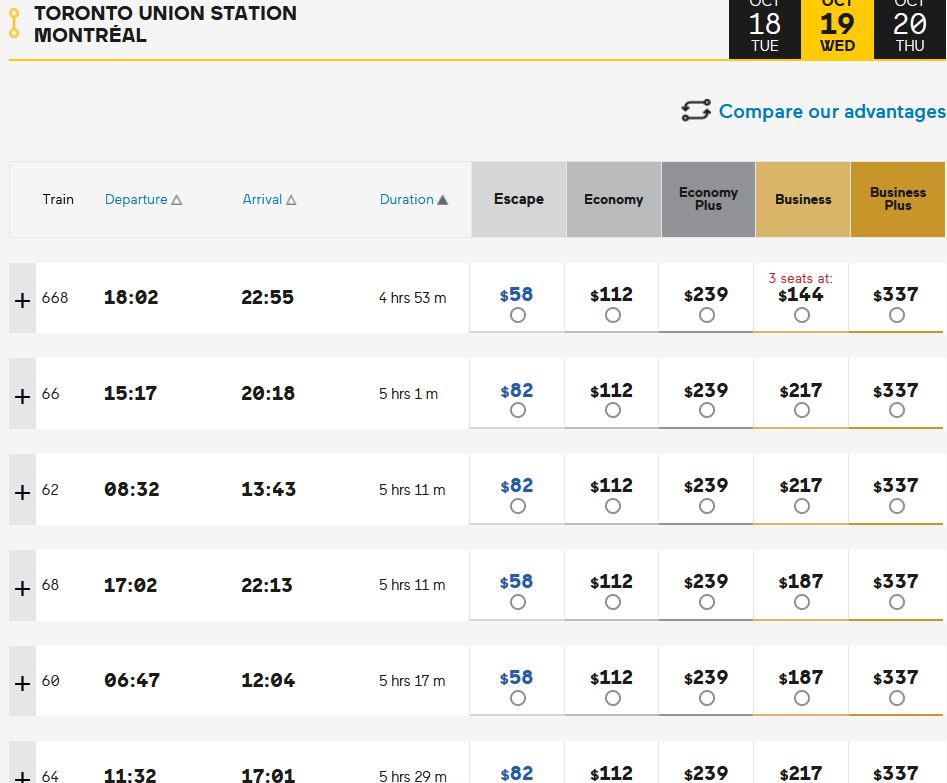Choose $144 Business fare for train 668
The image size is (947, 783).
pyautogui.click(x=801, y=315)
